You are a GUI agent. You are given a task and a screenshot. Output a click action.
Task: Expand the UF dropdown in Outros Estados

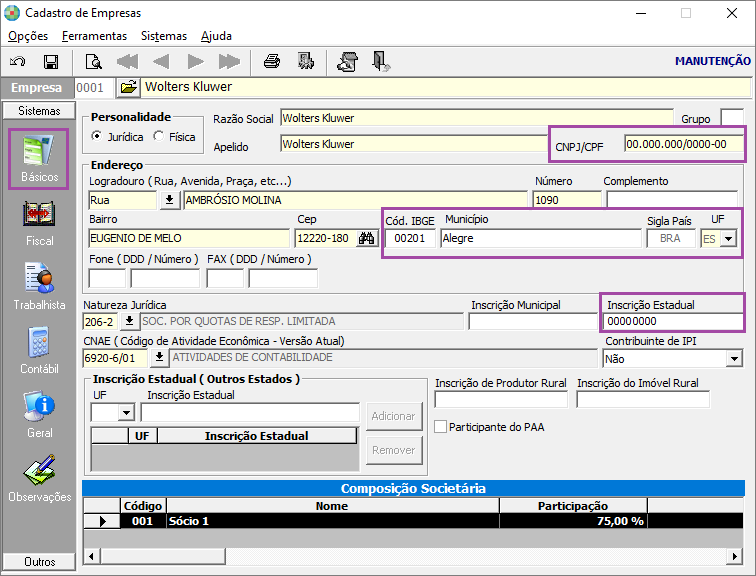(126, 413)
